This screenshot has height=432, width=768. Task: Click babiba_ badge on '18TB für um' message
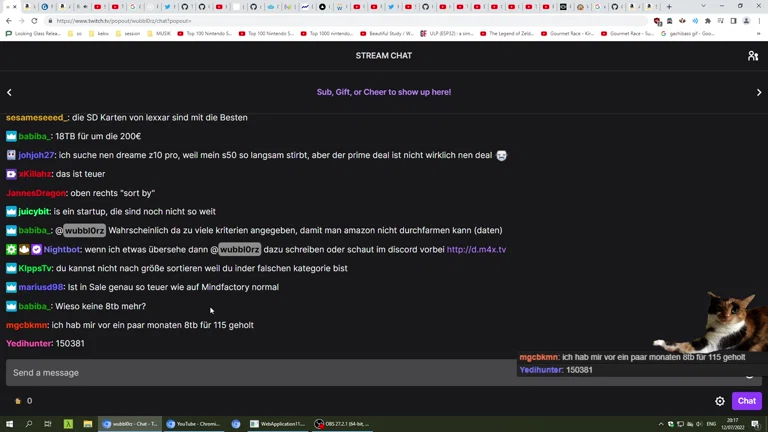coord(11,136)
